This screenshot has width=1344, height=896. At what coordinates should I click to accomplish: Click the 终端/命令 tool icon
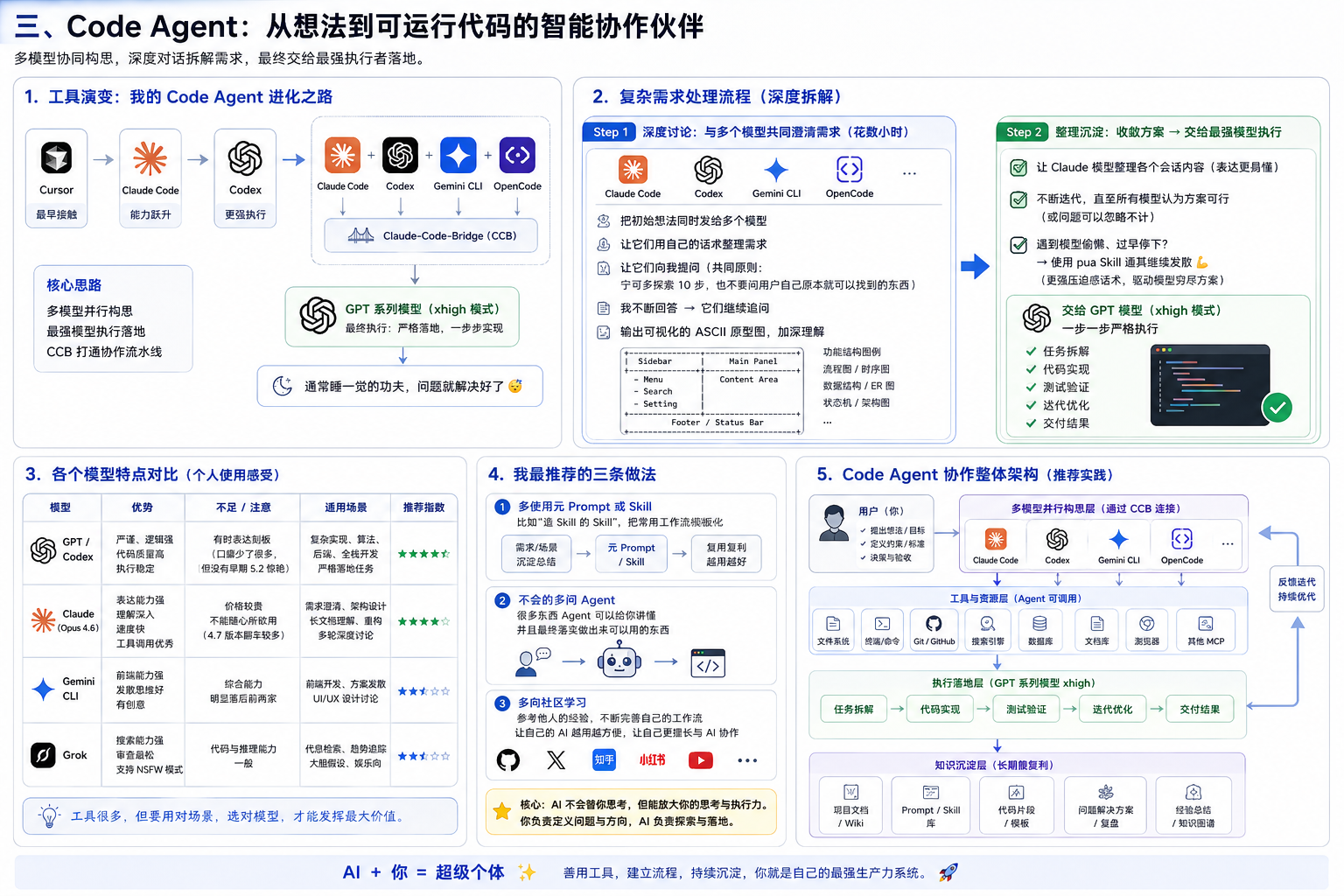click(x=882, y=623)
